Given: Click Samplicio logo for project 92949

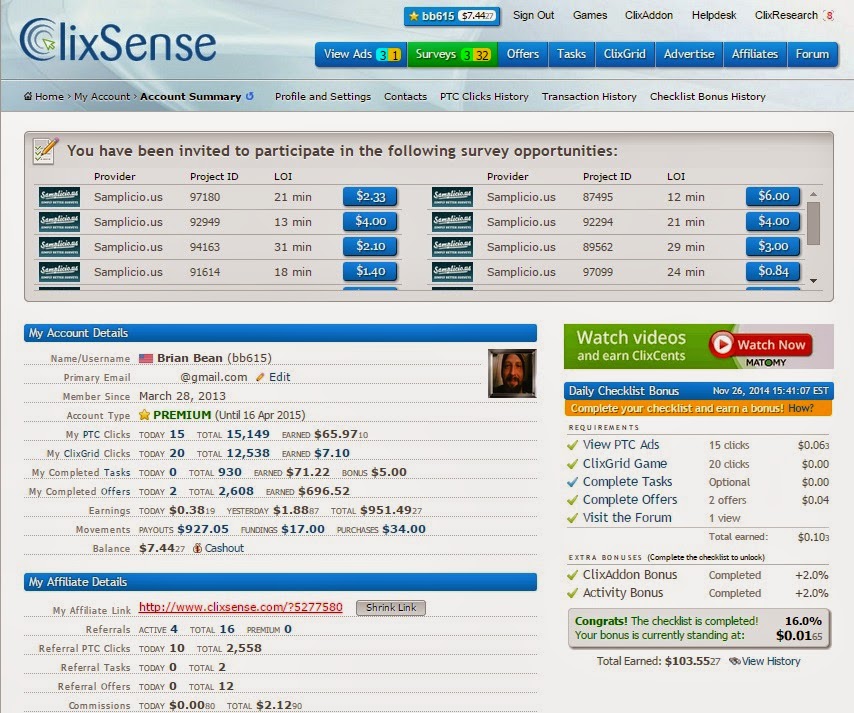Looking at the screenshot, I should point(59,222).
